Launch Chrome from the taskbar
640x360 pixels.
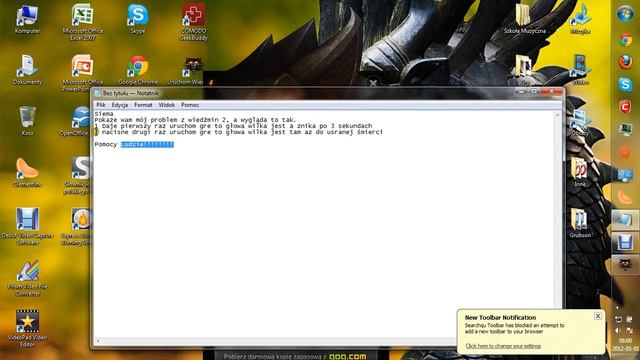coord(625,40)
